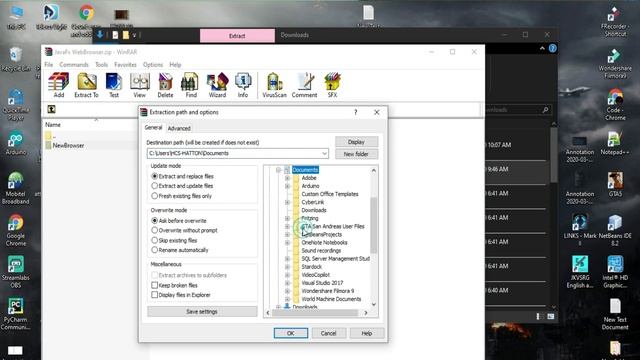Screen dimensions: 640x360
Task: Open the Arduino desktop shortcut
Action: click(16, 143)
